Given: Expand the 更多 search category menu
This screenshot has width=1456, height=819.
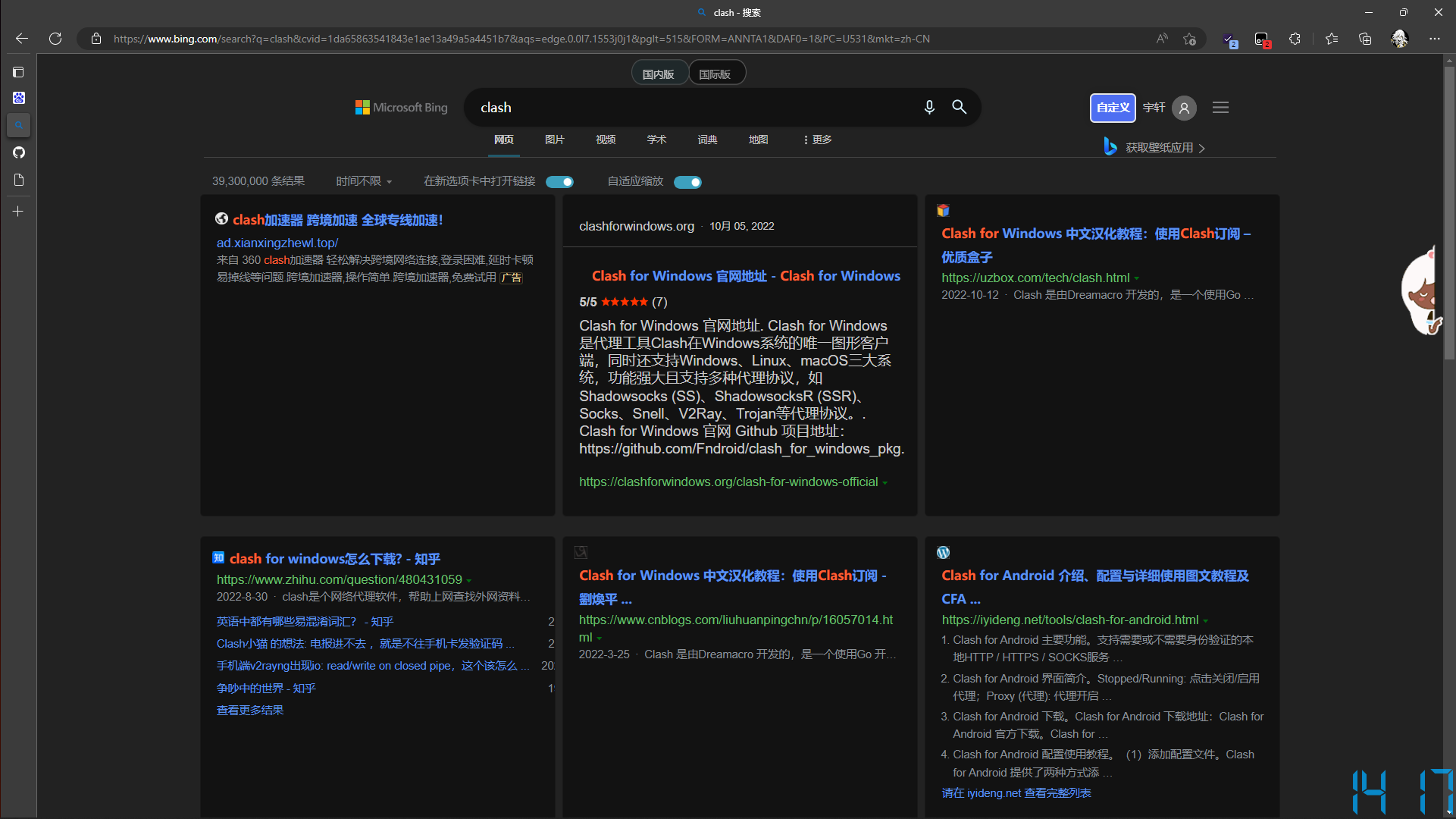Looking at the screenshot, I should [816, 140].
